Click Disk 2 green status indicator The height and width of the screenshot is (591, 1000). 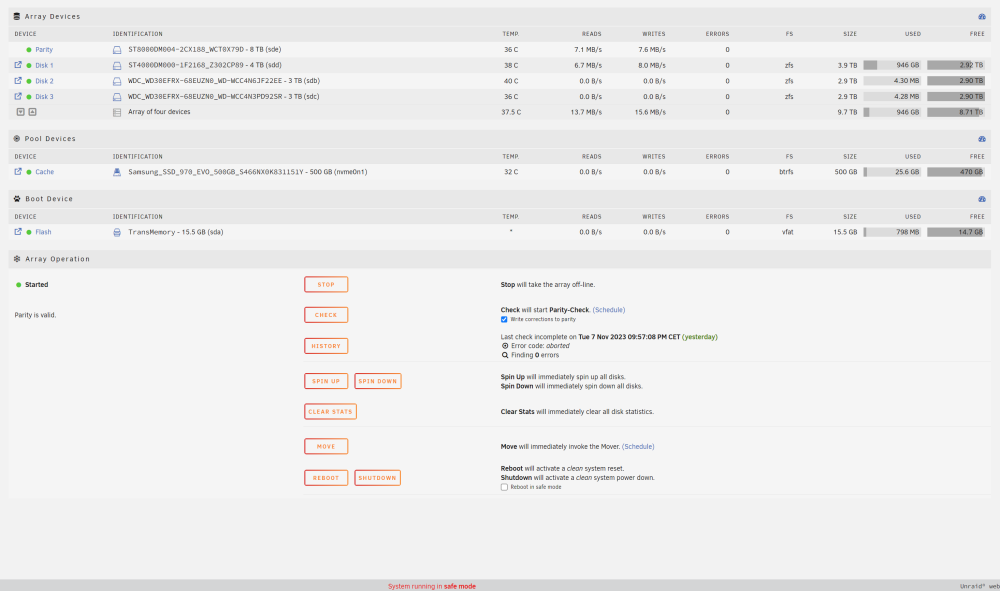tap(29, 81)
